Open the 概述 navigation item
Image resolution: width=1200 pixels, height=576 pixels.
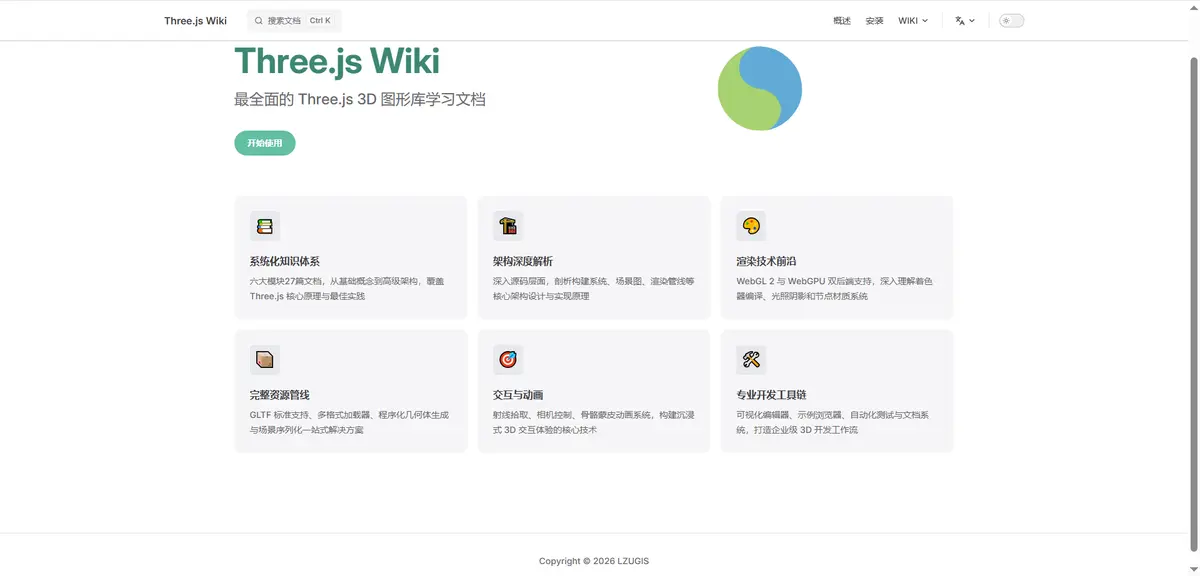841,20
